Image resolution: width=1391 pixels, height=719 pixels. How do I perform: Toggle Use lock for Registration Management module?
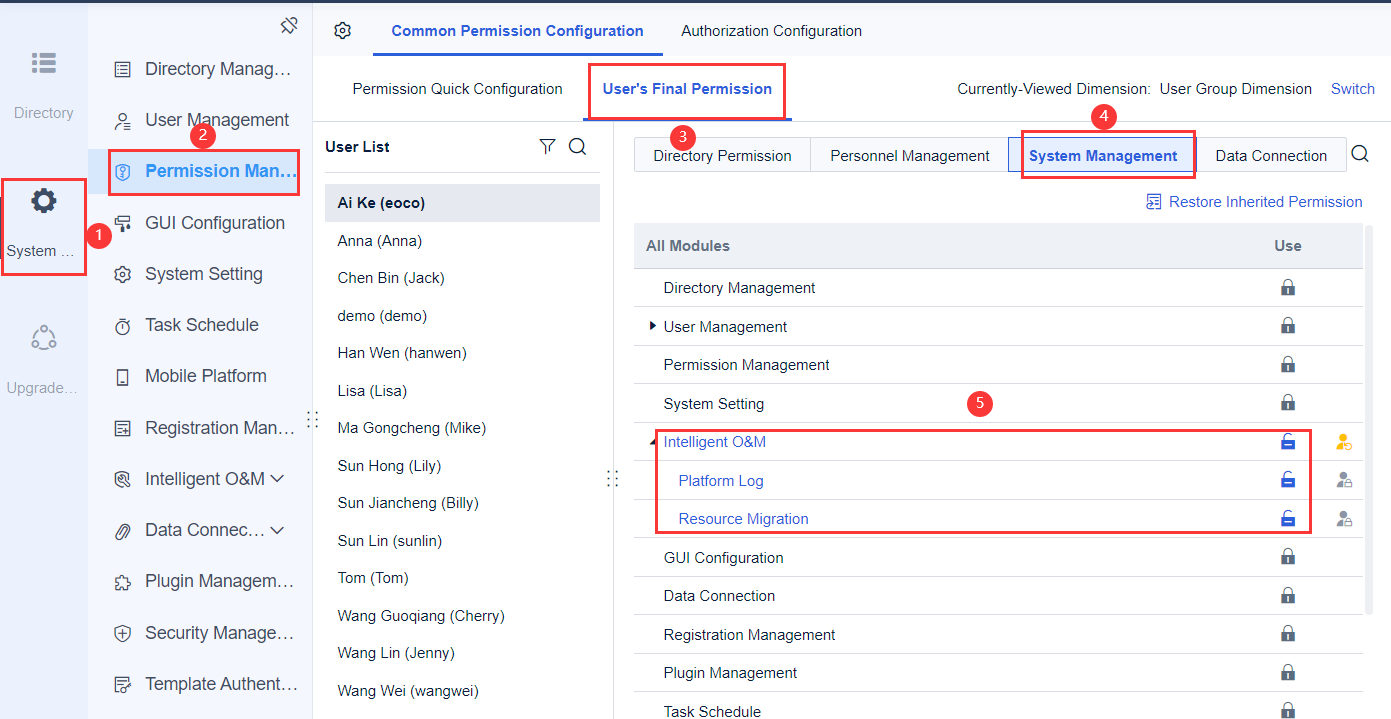pos(1288,634)
